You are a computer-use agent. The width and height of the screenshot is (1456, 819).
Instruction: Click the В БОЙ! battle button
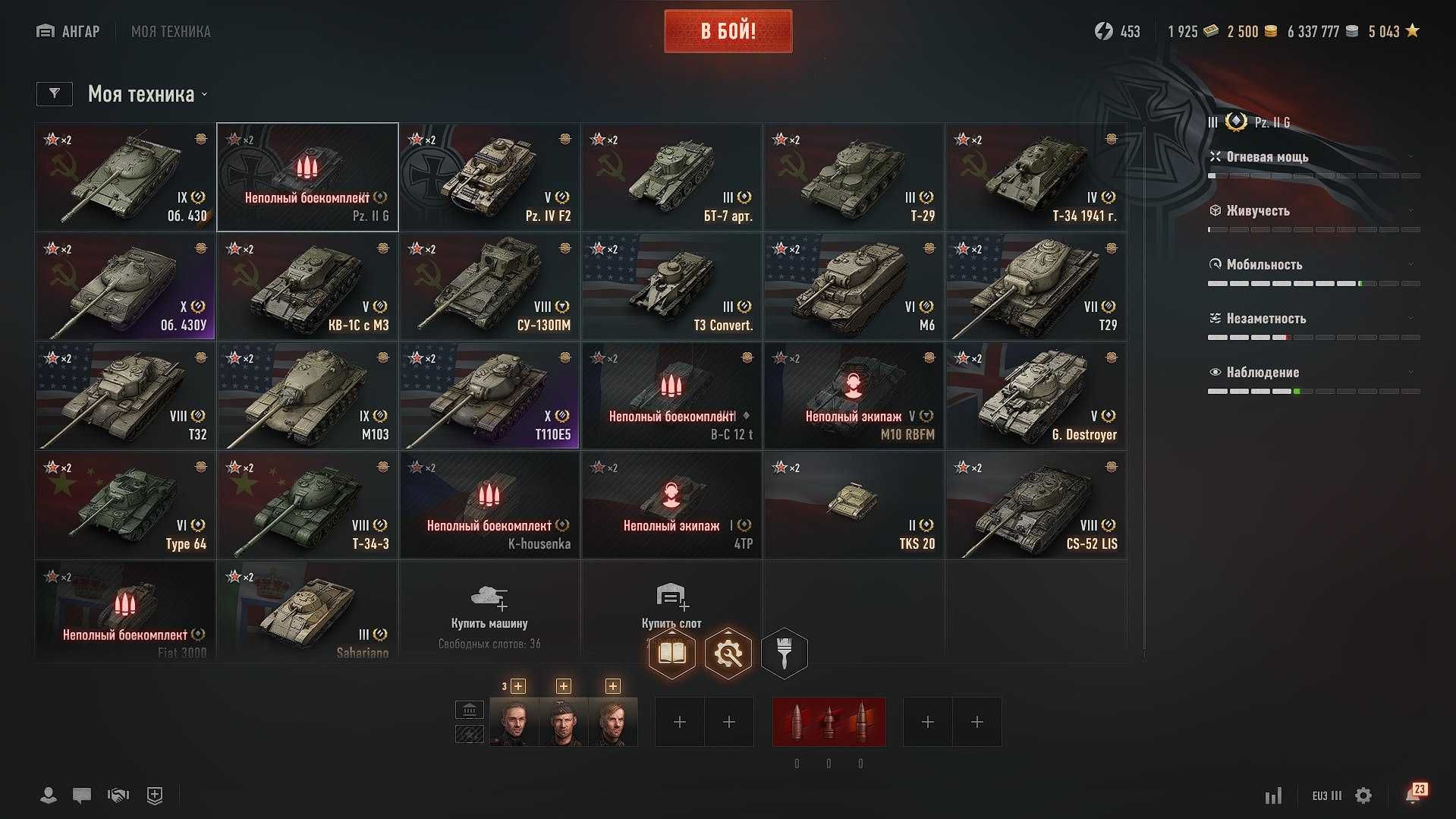click(728, 31)
